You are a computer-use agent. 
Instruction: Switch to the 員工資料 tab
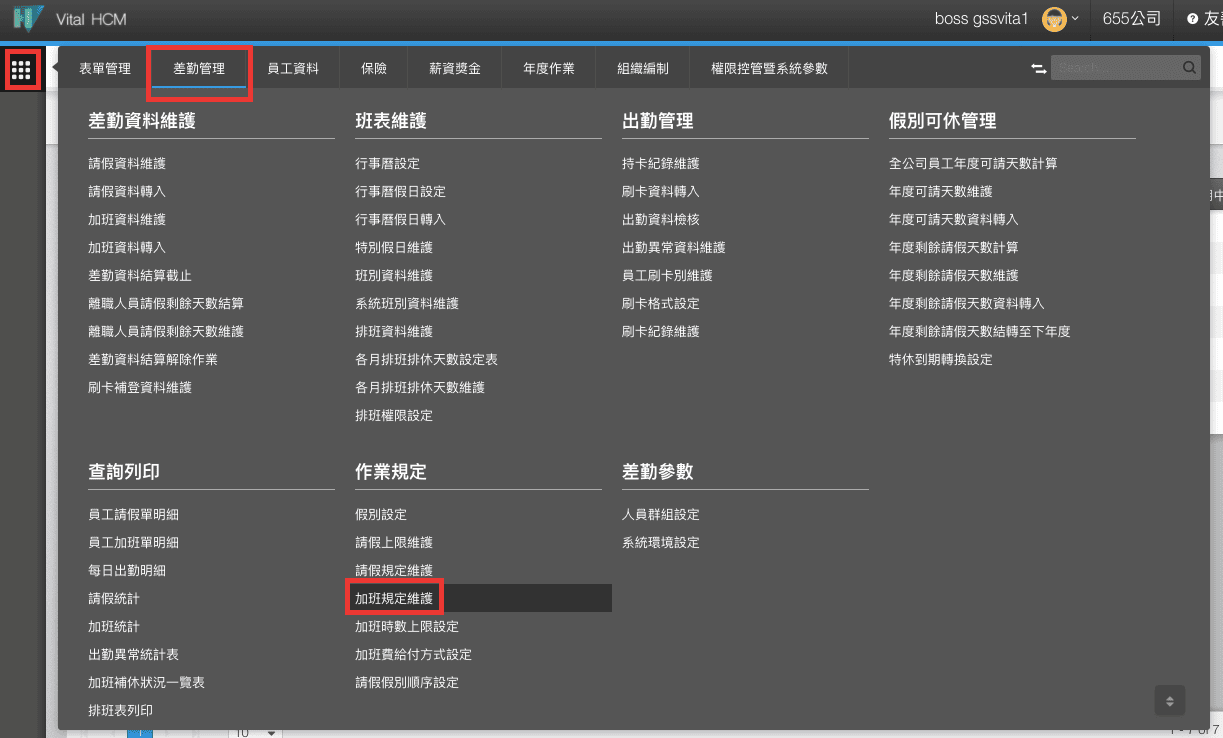tap(293, 69)
